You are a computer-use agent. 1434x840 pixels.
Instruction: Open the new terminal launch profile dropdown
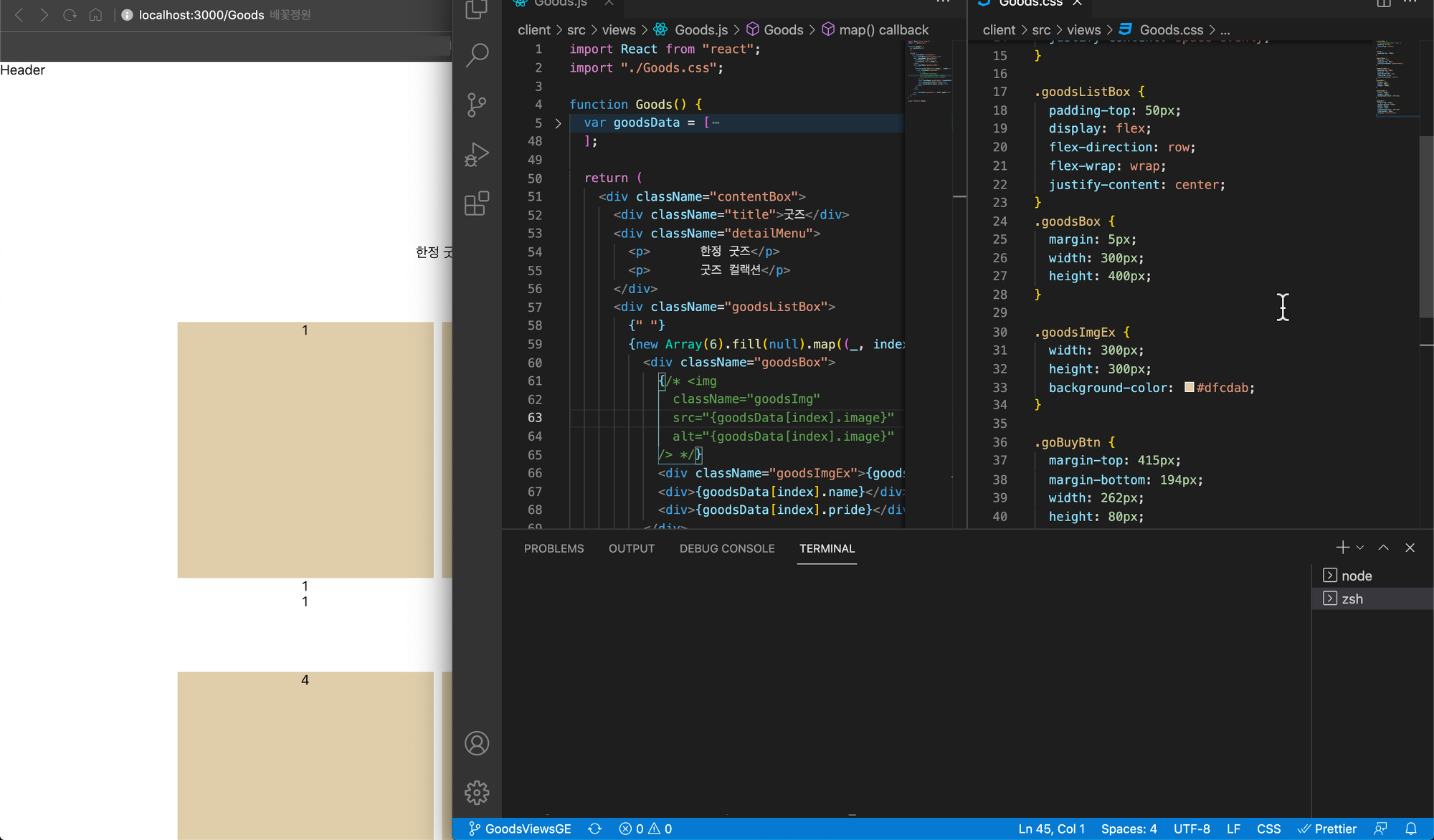coord(1360,548)
